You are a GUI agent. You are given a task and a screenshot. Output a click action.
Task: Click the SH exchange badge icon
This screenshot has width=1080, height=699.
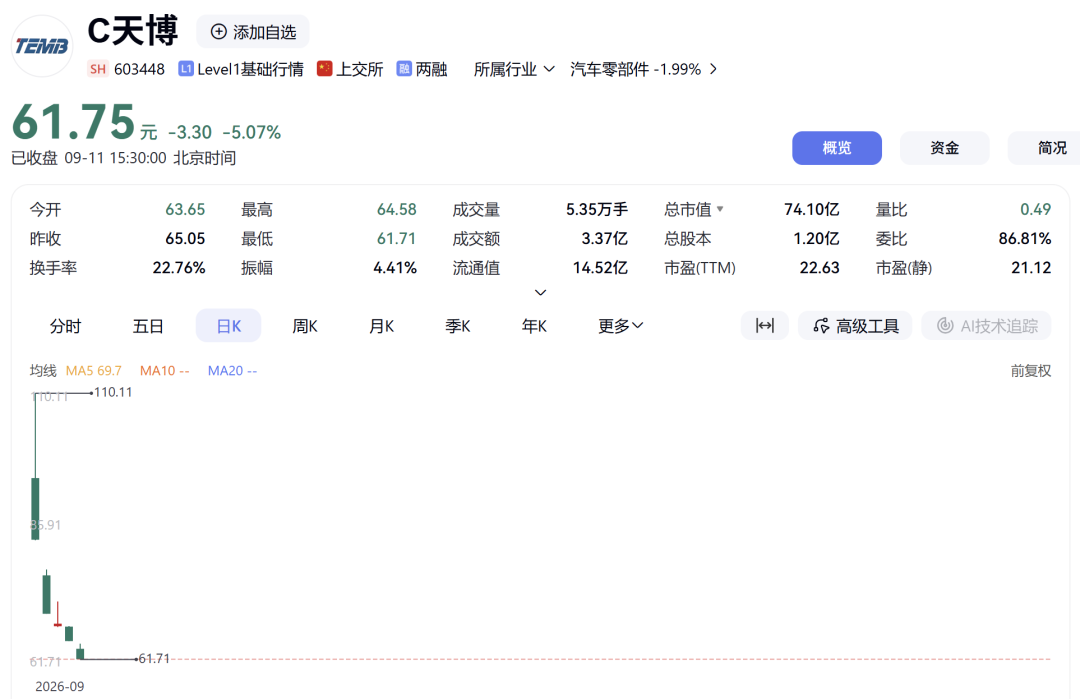(98, 69)
